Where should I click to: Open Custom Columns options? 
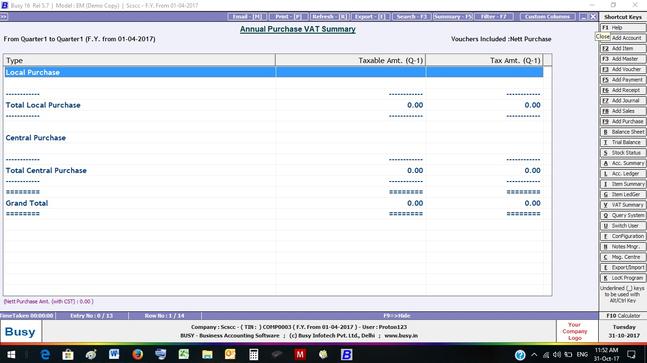[x=547, y=16]
